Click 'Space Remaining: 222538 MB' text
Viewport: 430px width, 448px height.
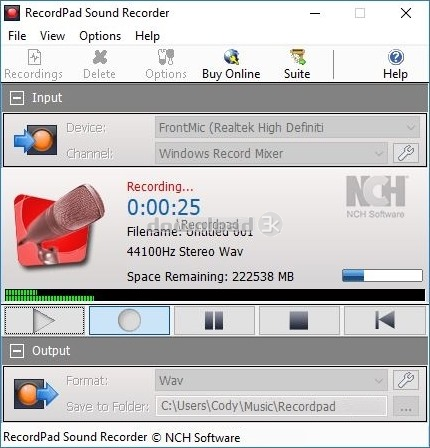[210, 277]
